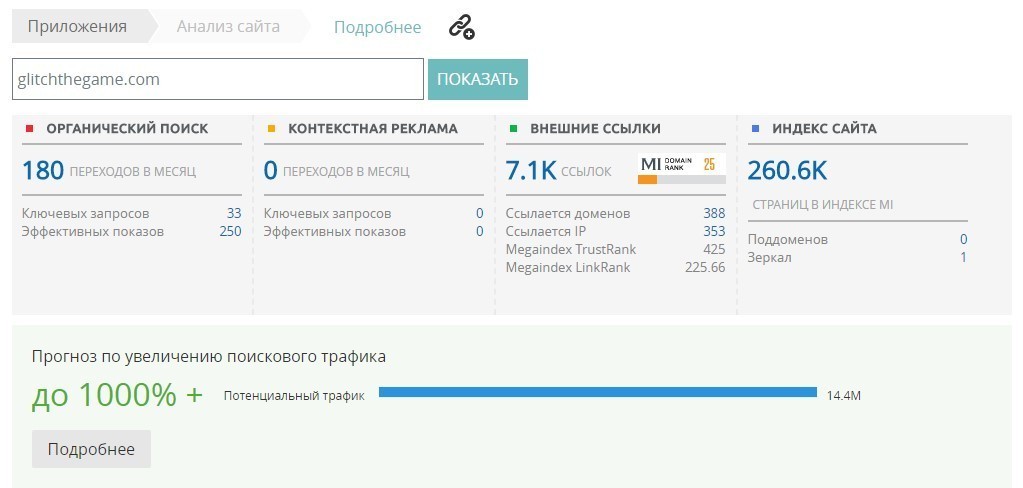Click the green square beside Внешние ссылки

[x=513, y=129]
